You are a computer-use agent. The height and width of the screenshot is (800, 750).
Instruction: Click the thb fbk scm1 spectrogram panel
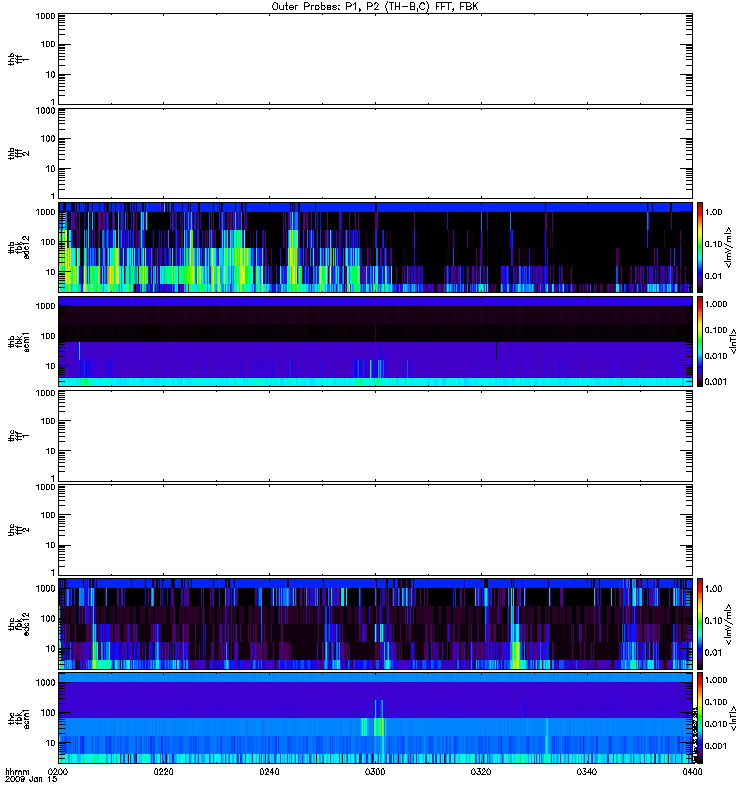pos(375,341)
